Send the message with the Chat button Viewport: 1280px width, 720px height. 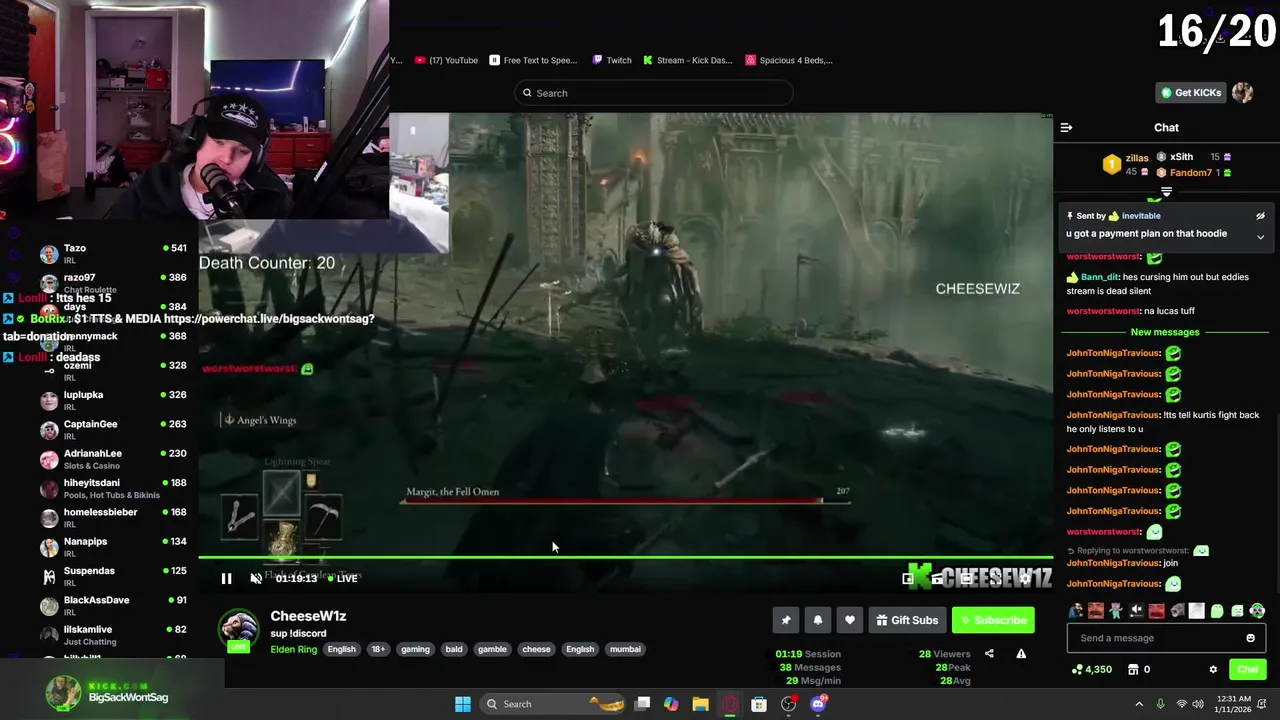coord(1247,670)
